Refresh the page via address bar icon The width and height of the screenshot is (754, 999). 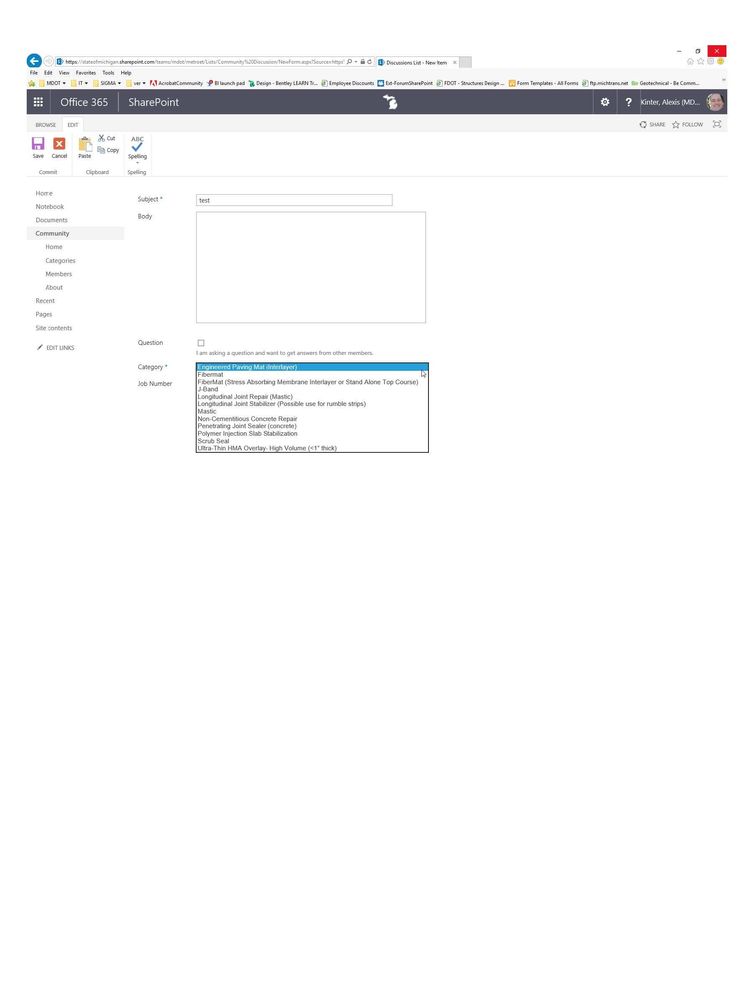[369, 62]
